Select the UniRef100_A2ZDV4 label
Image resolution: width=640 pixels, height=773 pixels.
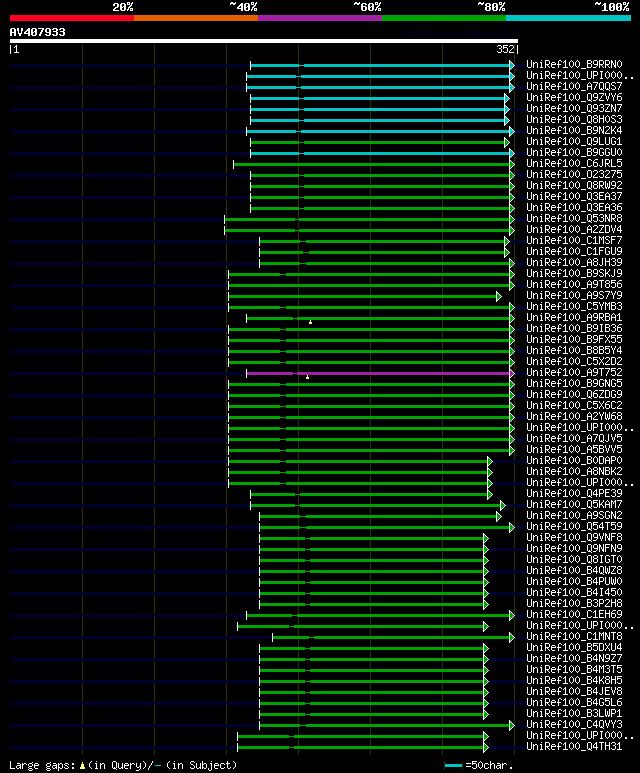[x=574, y=229]
